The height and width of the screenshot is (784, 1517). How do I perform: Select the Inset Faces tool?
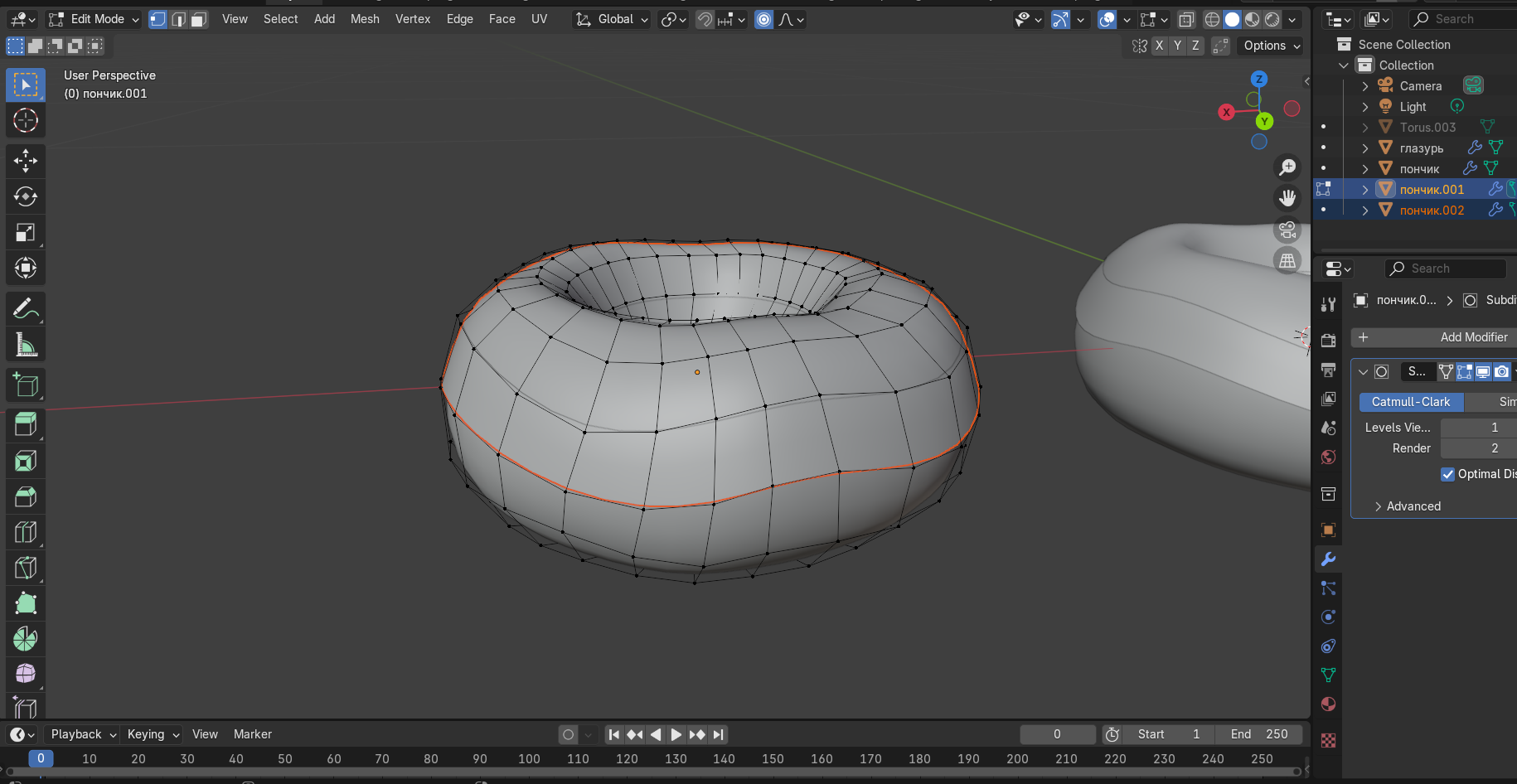(x=26, y=461)
